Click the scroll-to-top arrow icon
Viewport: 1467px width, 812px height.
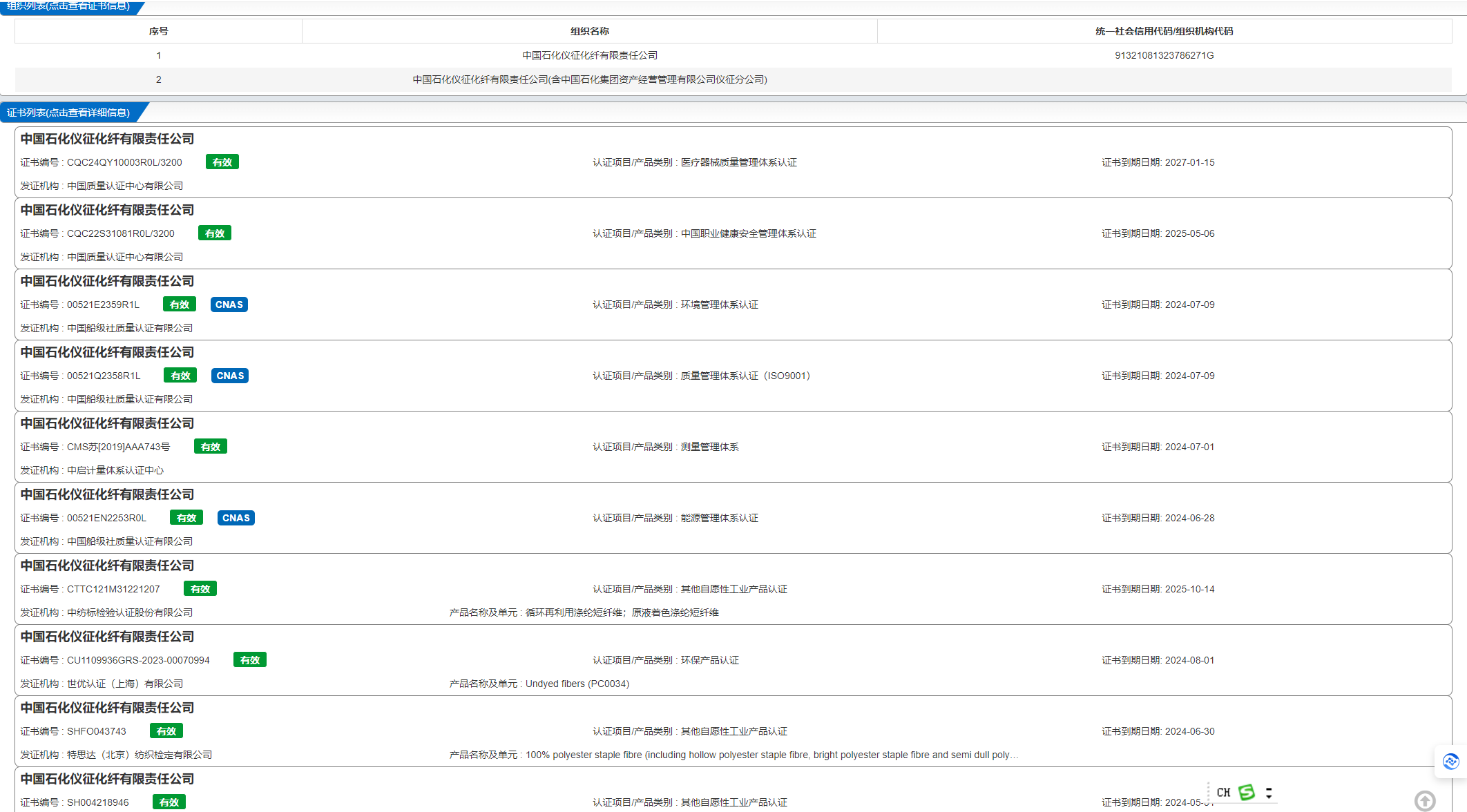1424,801
